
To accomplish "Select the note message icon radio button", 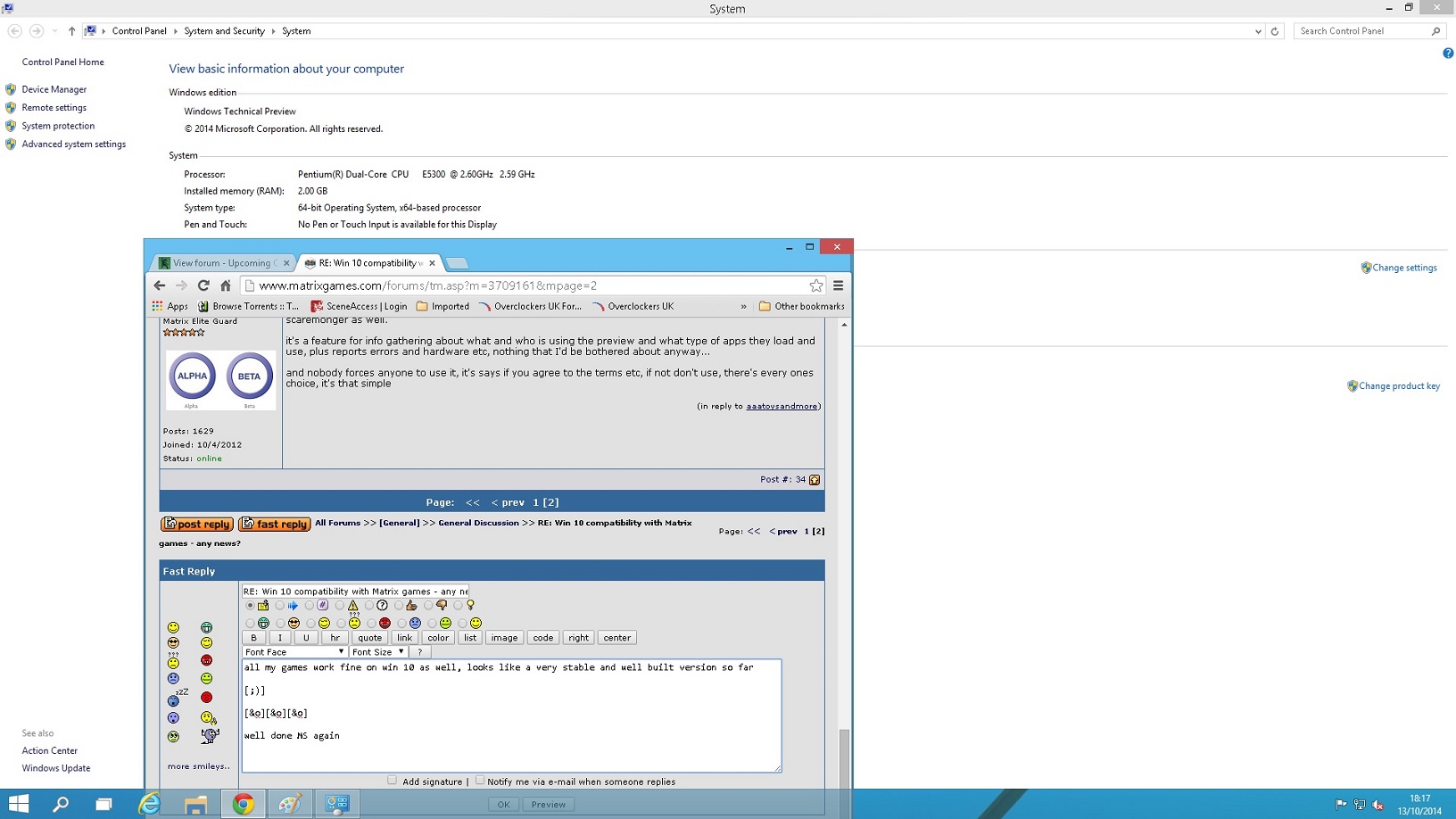I will [250, 606].
